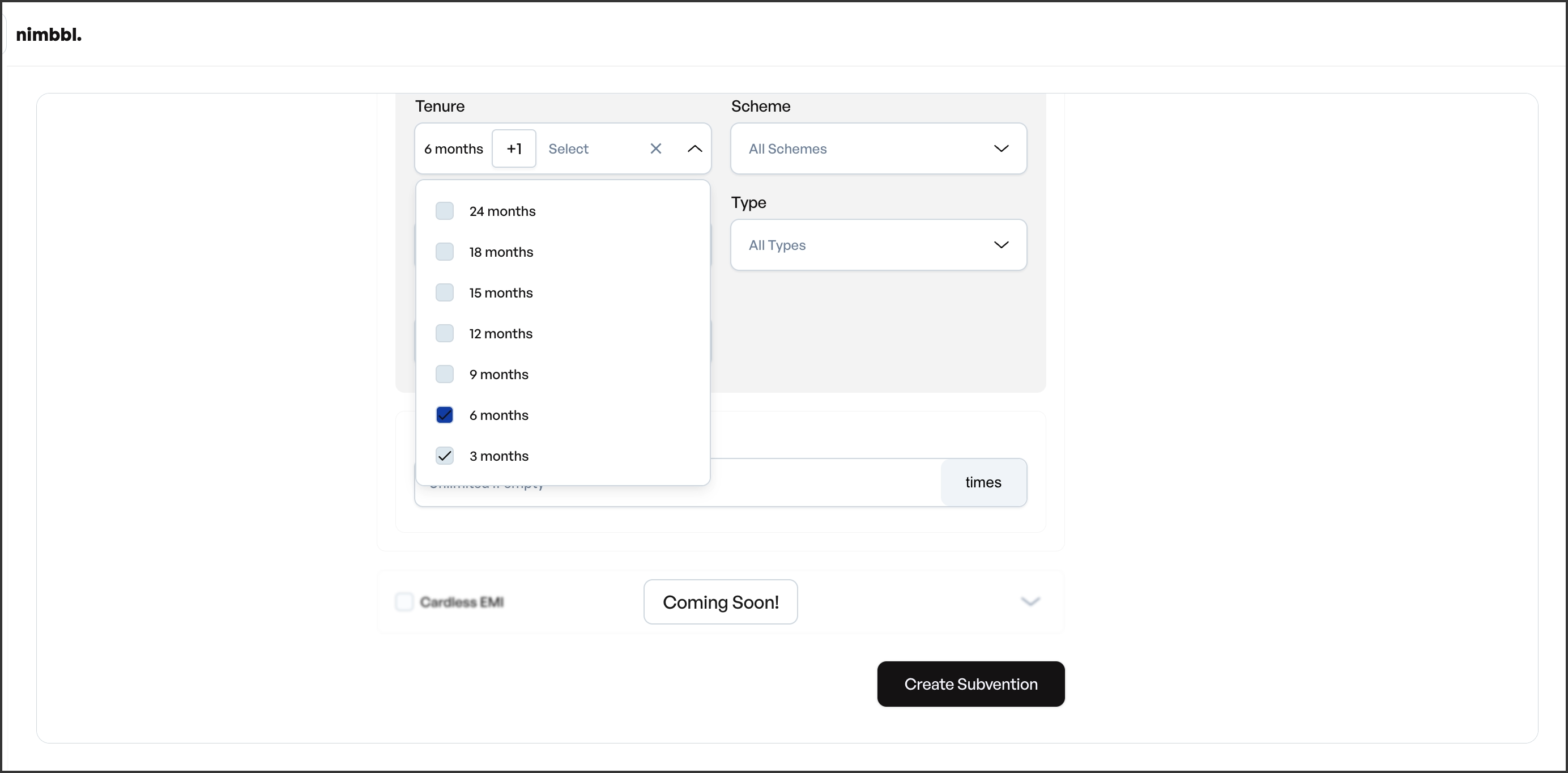Click the usage limit times input field
1568x773 pixels.
pyautogui.click(x=822, y=483)
